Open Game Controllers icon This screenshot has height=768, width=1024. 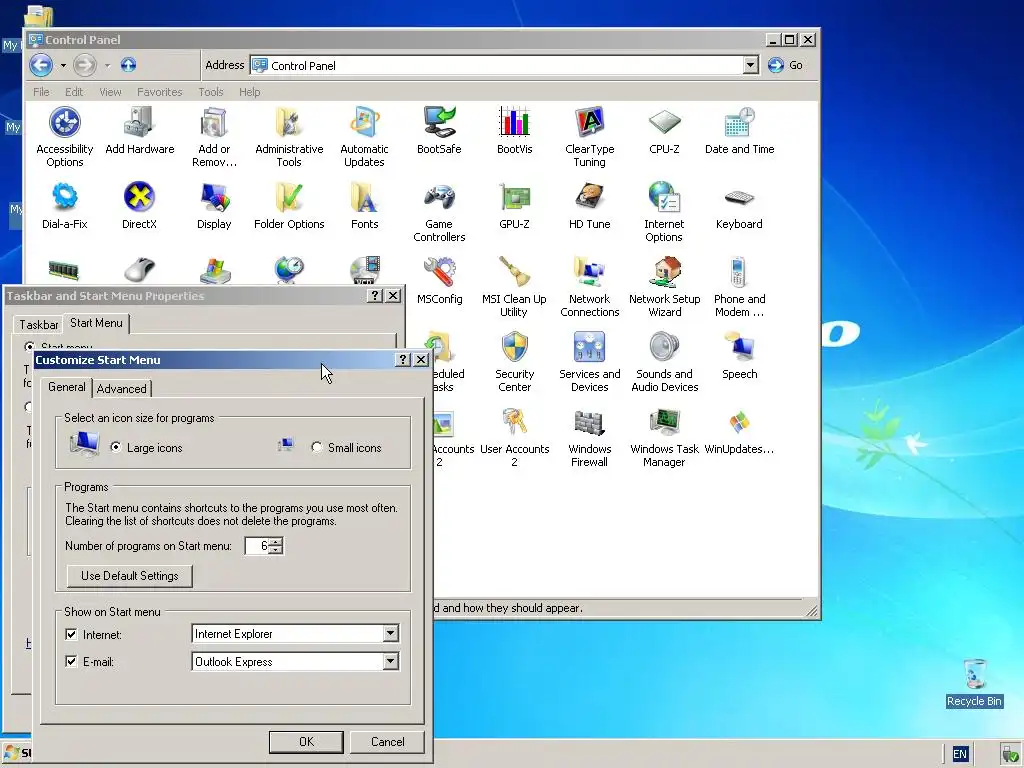(x=439, y=212)
